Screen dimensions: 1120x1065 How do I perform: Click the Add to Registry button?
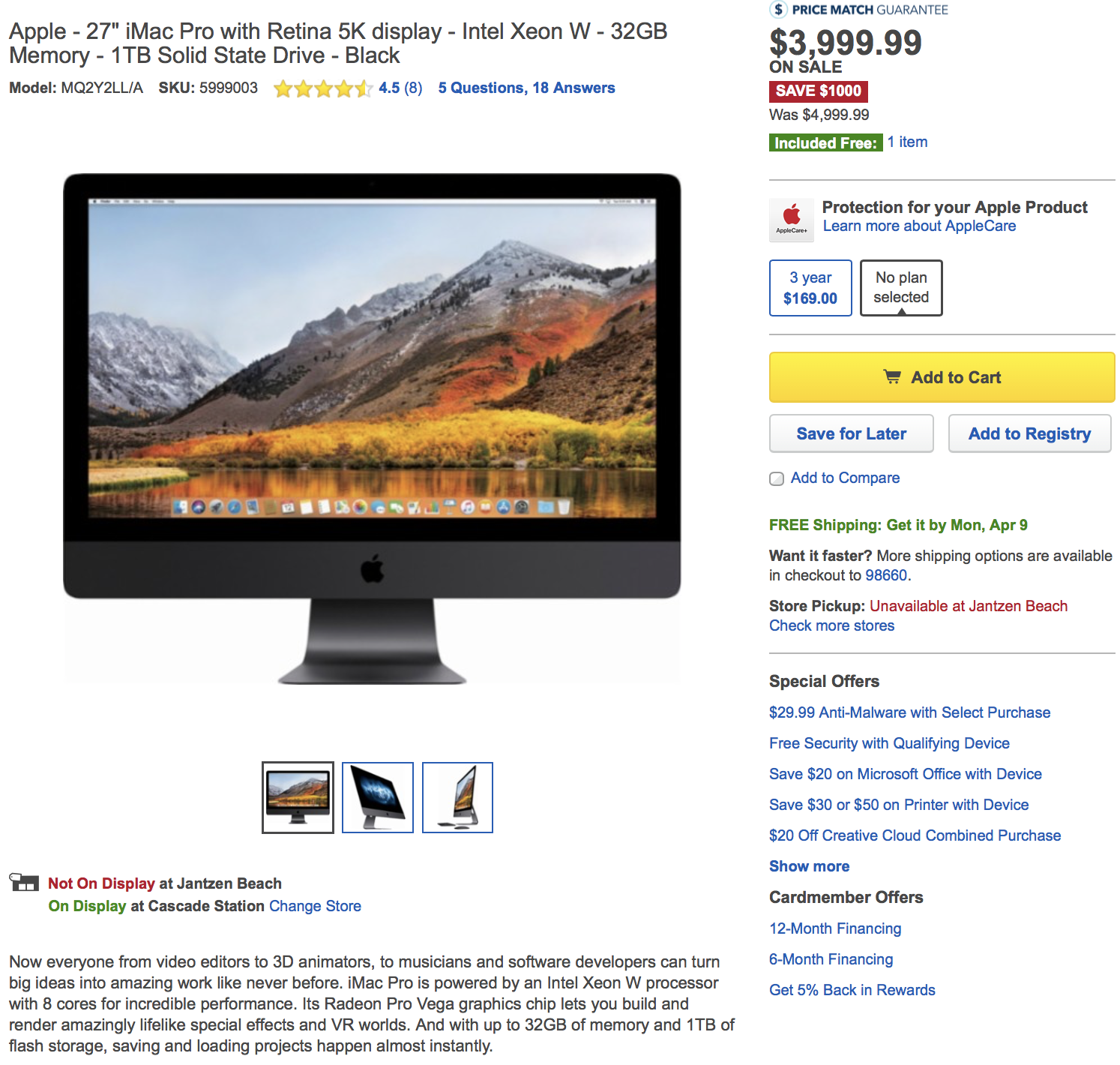click(x=1029, y=433)
